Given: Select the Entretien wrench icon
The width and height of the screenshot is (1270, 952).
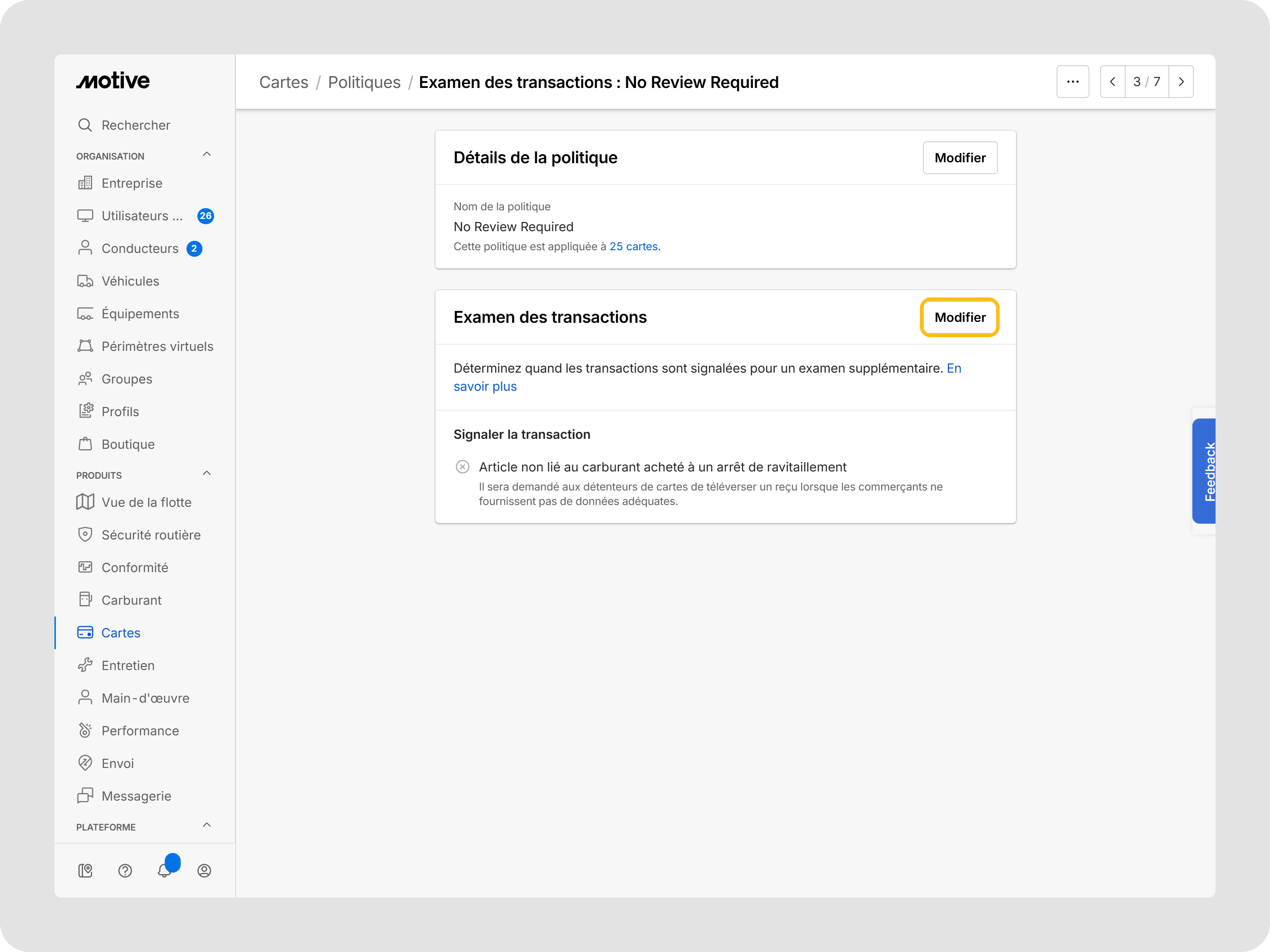Looking at the screenshot, I should [x=85, y=665].
